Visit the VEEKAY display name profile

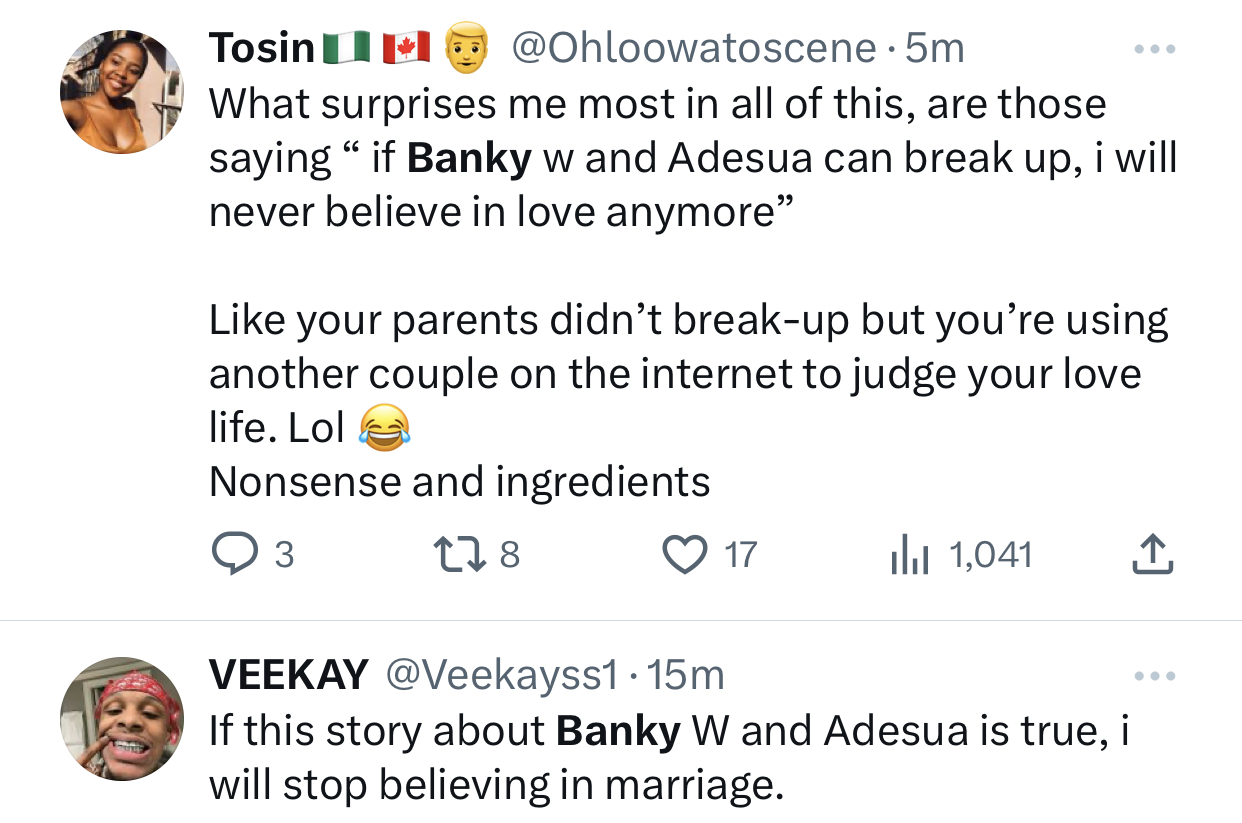(288, 676)
